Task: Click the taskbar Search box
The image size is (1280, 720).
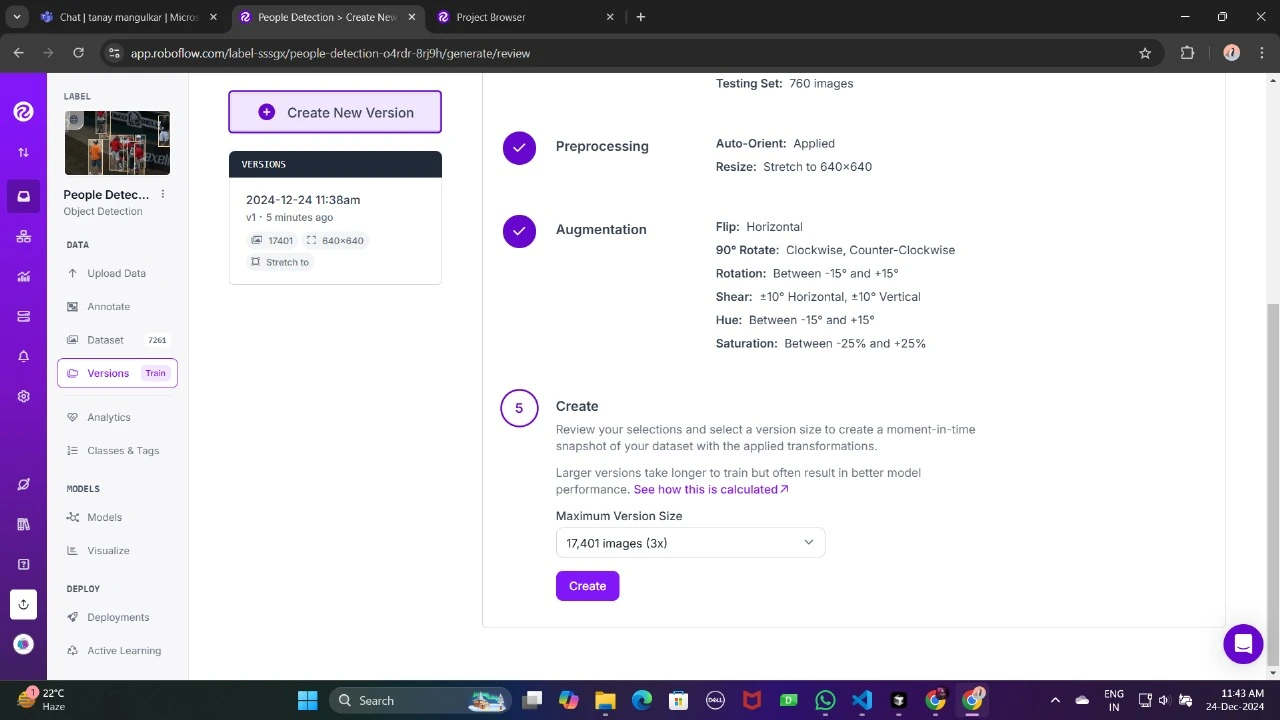Action: coord(420,700)
